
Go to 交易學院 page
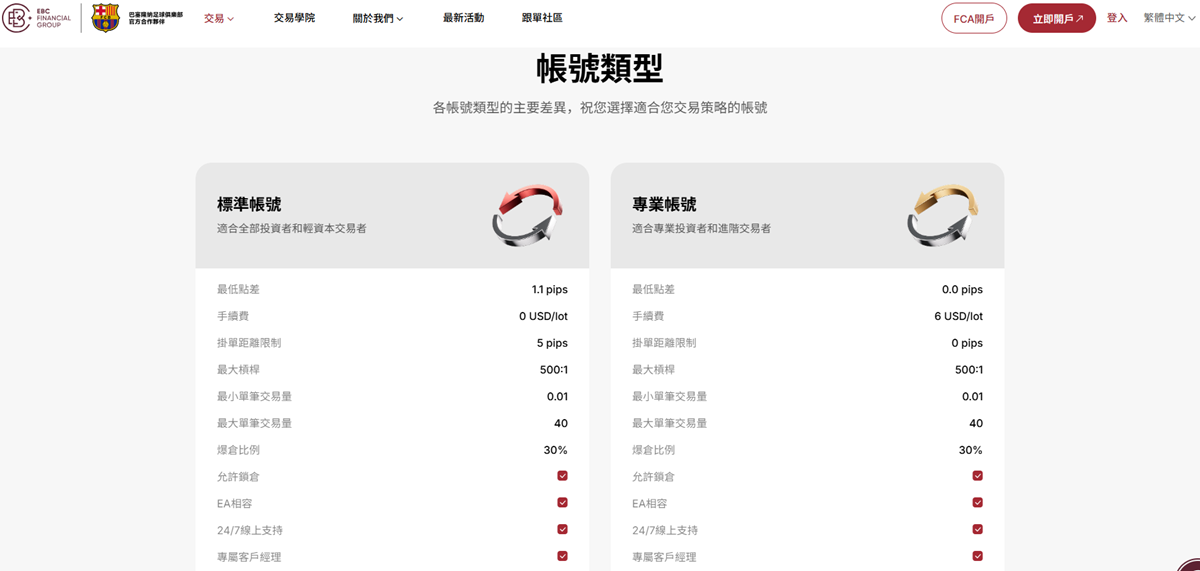(294, 18)
